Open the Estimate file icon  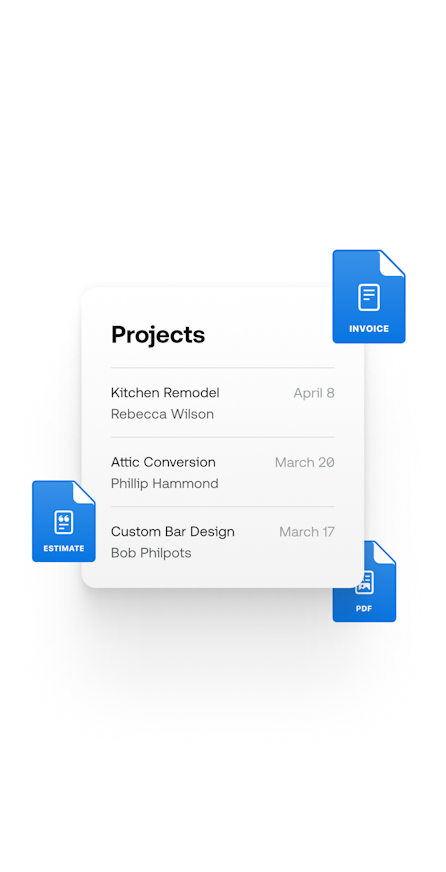tap(64, 521)
